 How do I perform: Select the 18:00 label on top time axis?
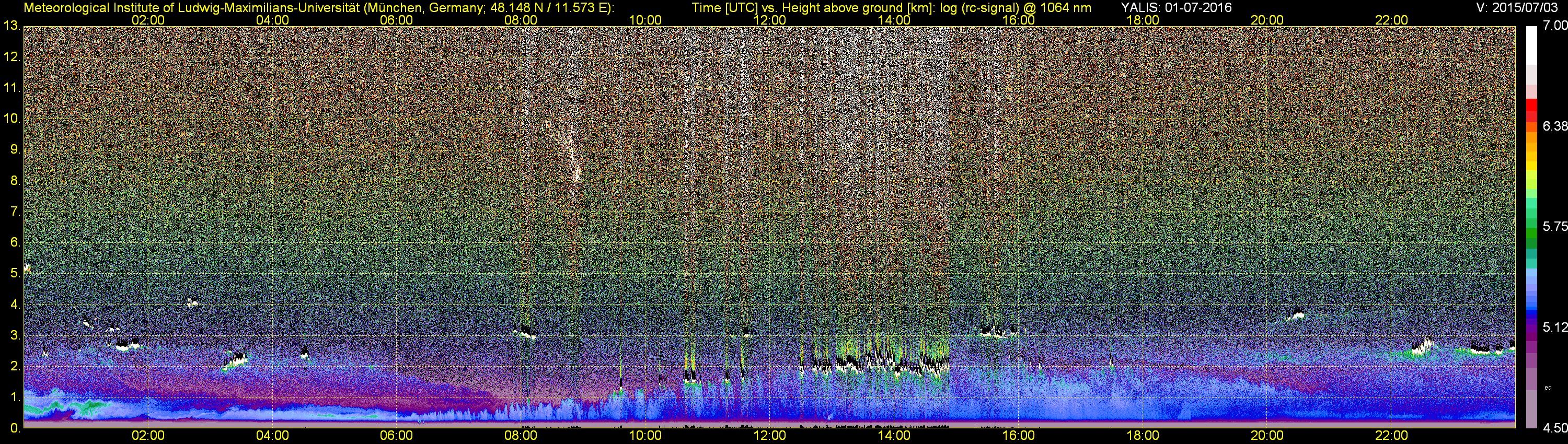pos(1143,20)
